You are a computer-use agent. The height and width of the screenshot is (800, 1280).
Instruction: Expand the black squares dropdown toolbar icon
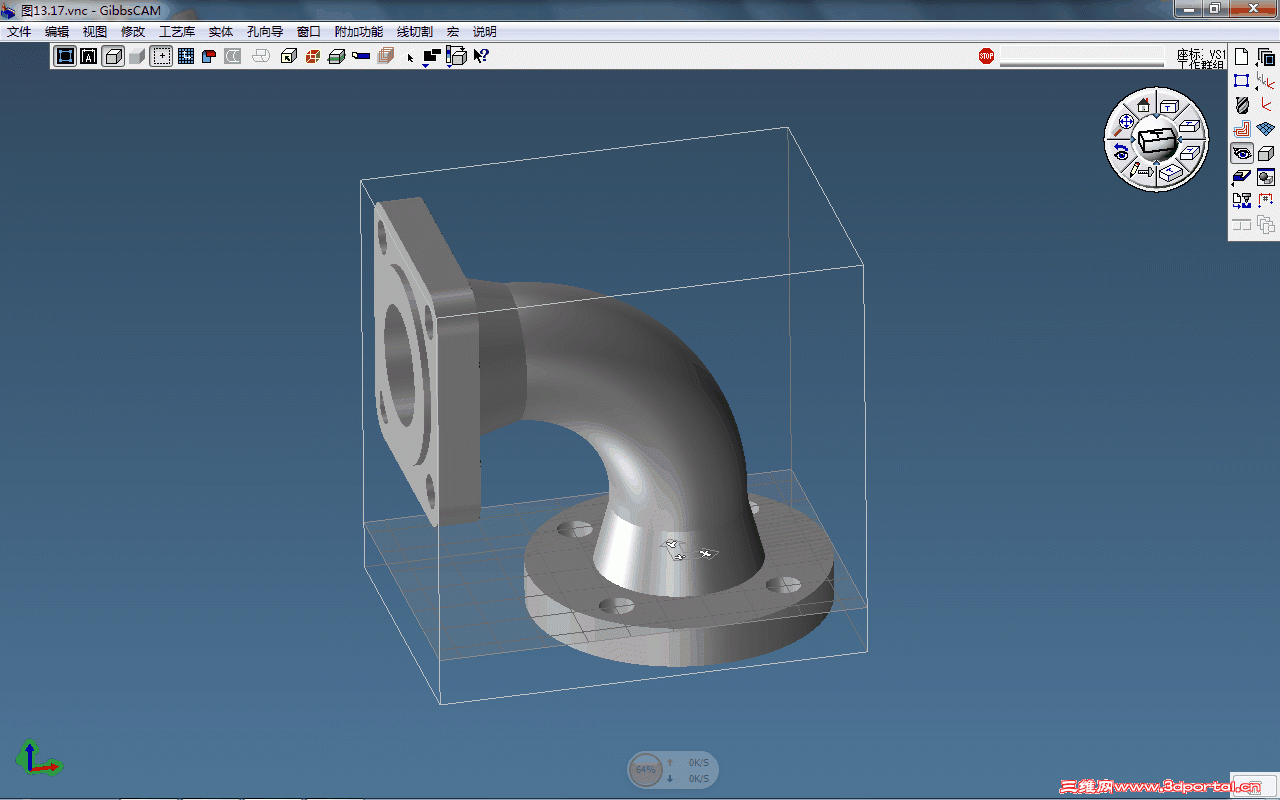tap(431, 57)
